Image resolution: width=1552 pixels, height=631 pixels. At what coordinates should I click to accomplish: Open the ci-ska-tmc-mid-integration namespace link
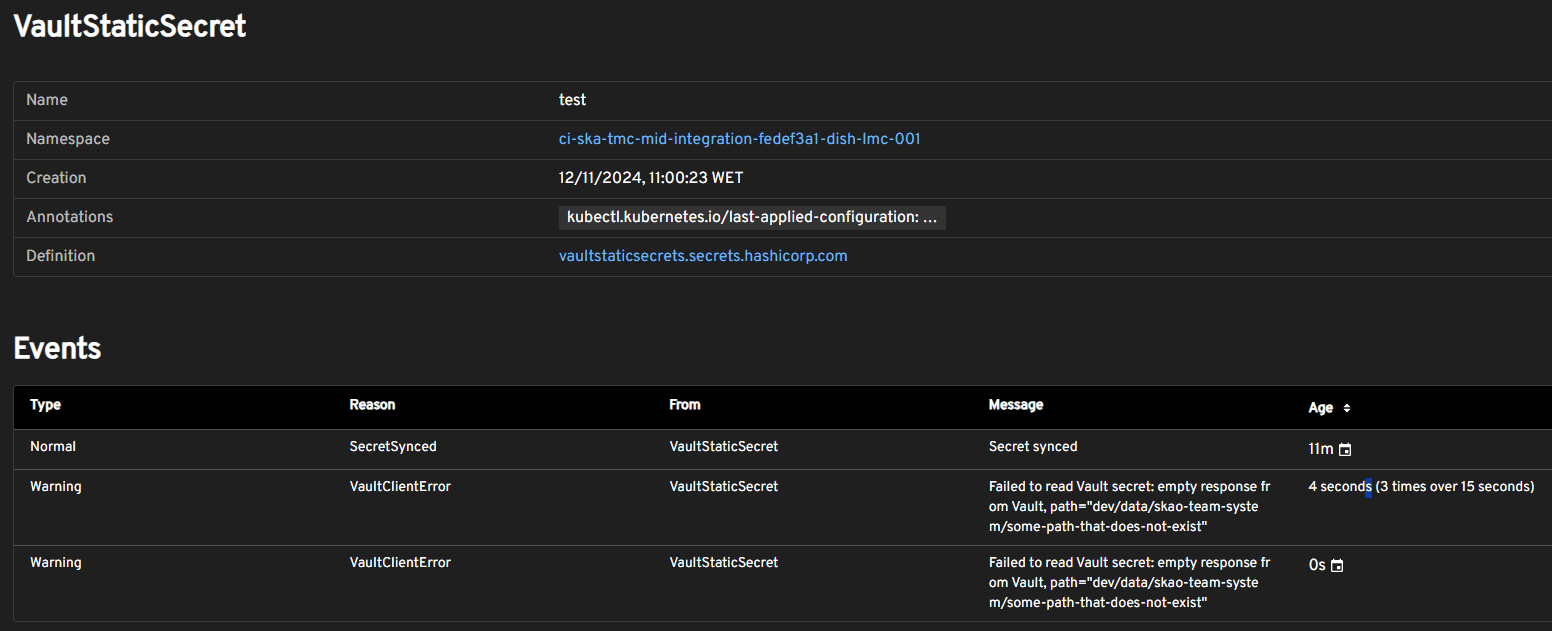pyautogui.click(x=739, y=139)
